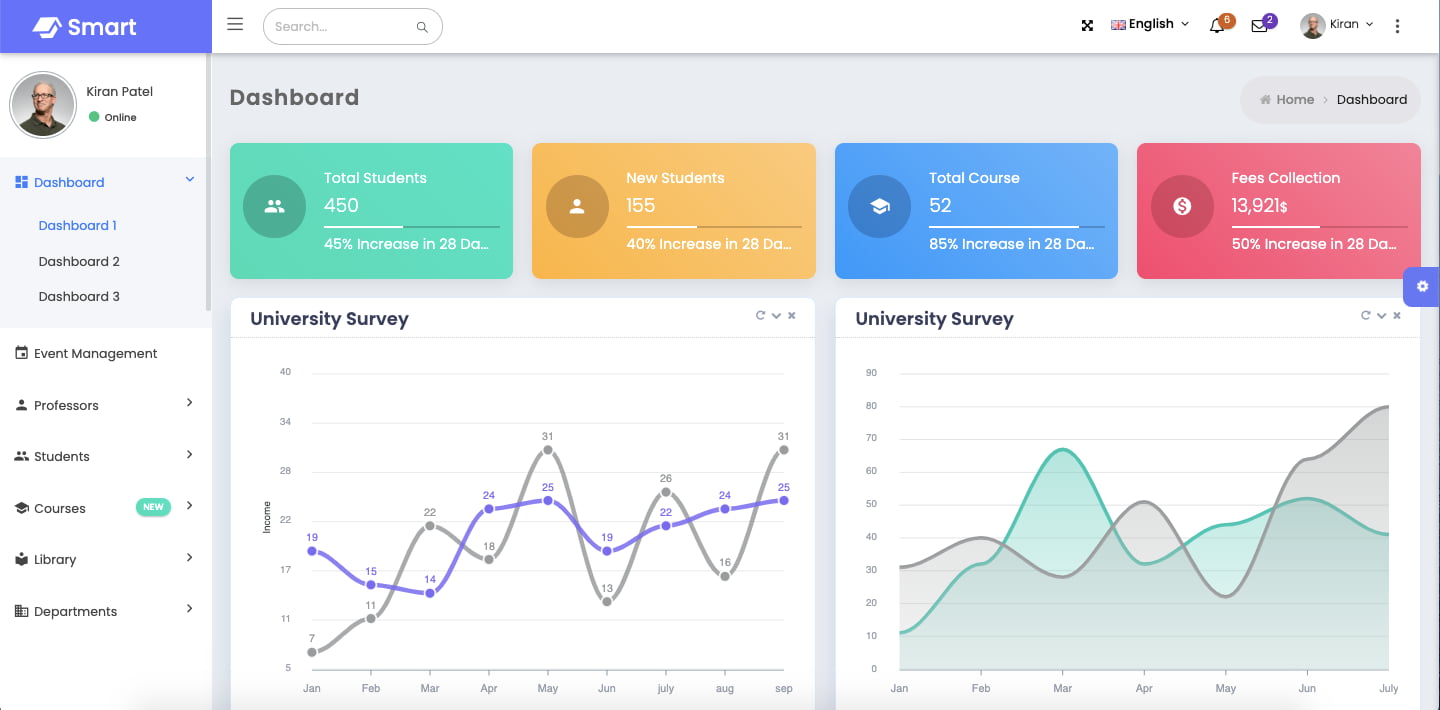1440x710 pixels.
Task: Open the messages envelope with 2 unread
Action: pos(1258,26)
